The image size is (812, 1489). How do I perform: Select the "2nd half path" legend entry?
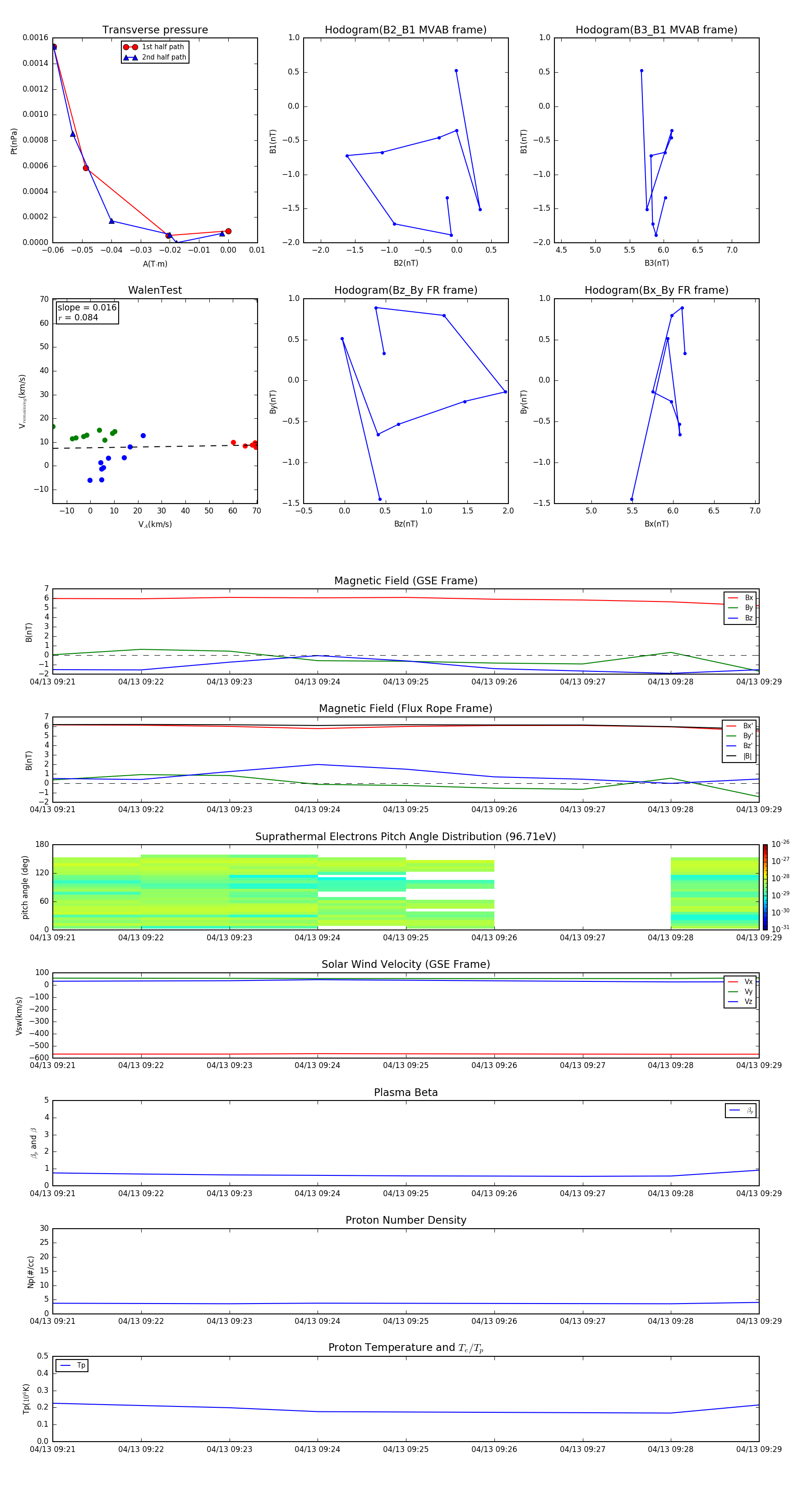click(x=155, y=57)
